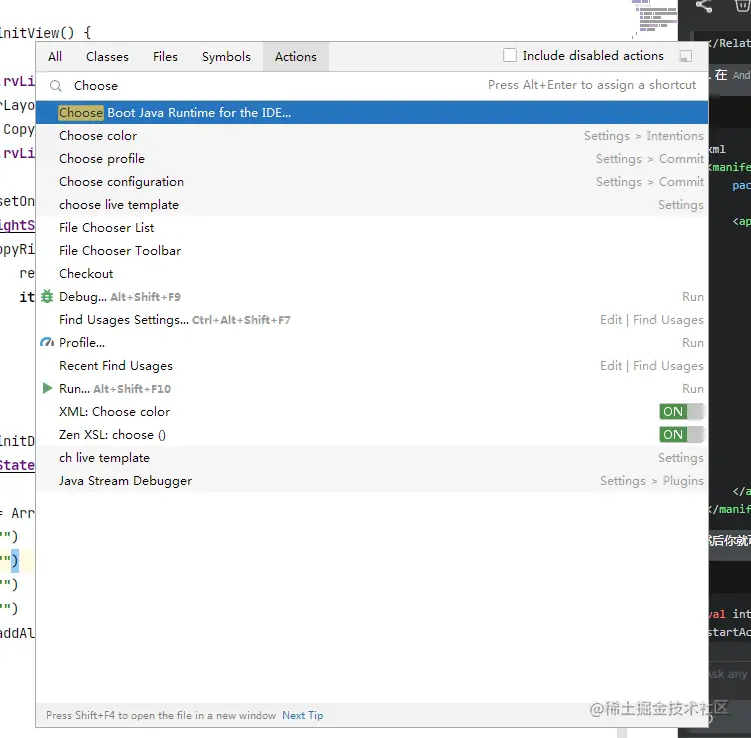The image size is (751, 738).
Task: Select the Java Stream Debugger result
Action: [x=372, y=480]
